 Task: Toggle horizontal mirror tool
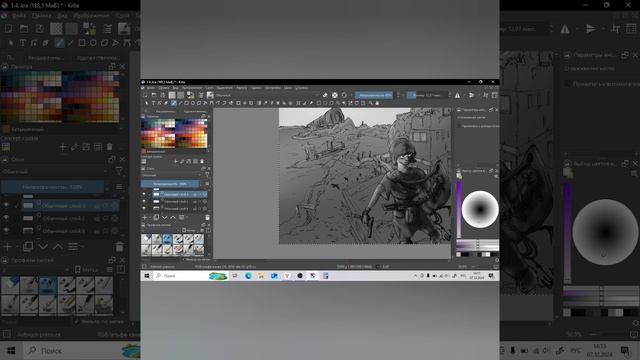point(457,95)
